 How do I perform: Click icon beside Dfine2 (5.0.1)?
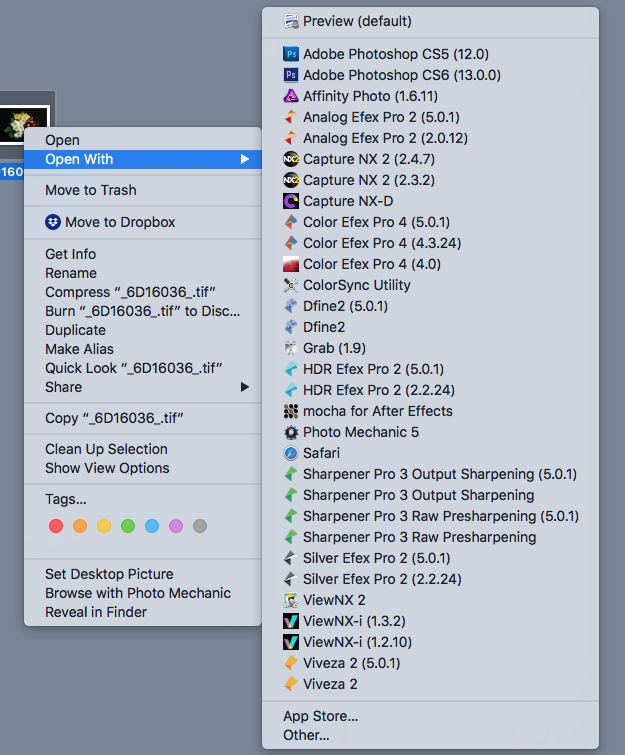(291, 306)
